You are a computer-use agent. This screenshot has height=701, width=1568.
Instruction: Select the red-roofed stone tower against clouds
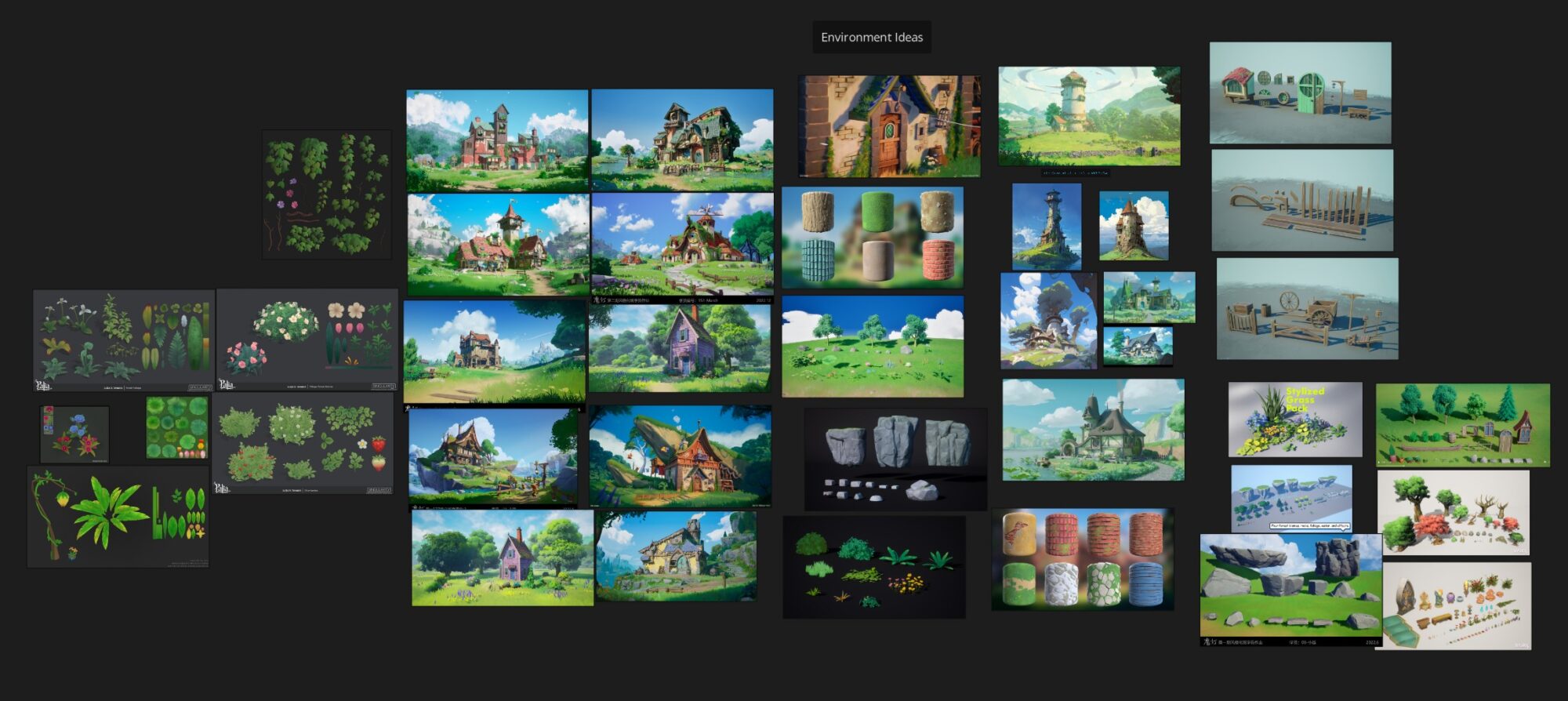tap(1134, 226)
